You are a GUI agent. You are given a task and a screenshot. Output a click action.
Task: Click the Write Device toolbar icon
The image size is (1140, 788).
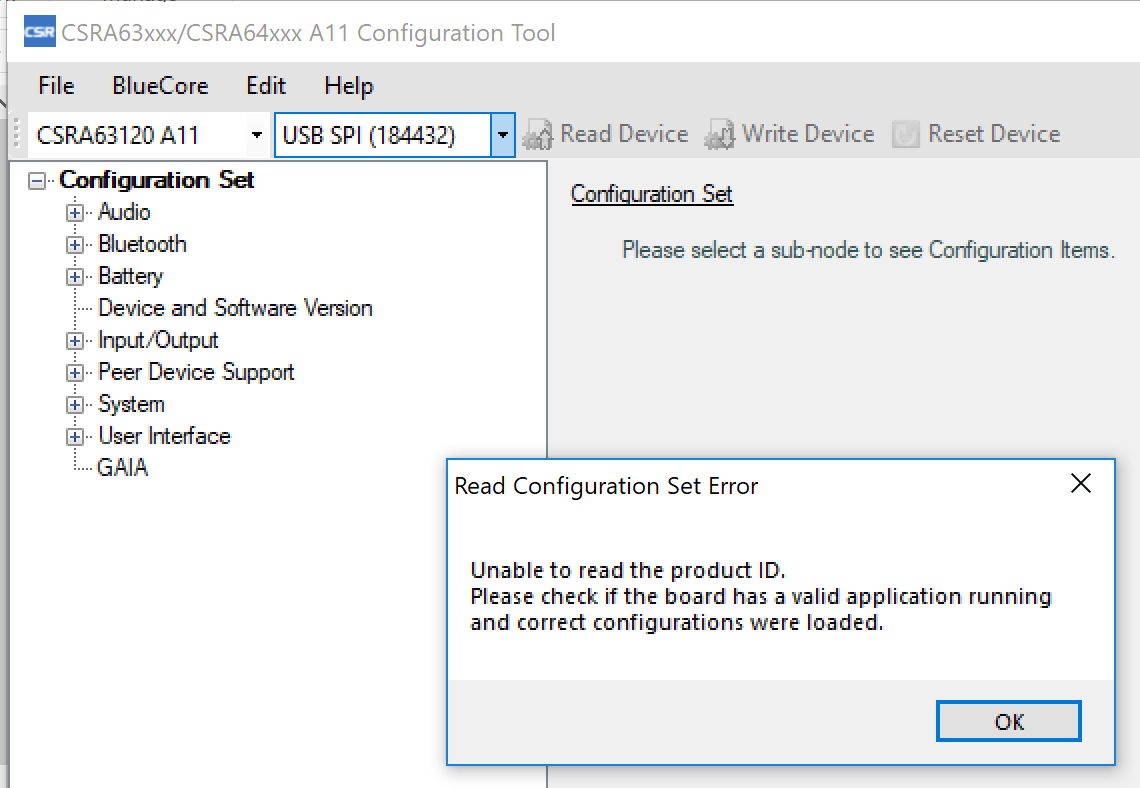pos(720,134)
